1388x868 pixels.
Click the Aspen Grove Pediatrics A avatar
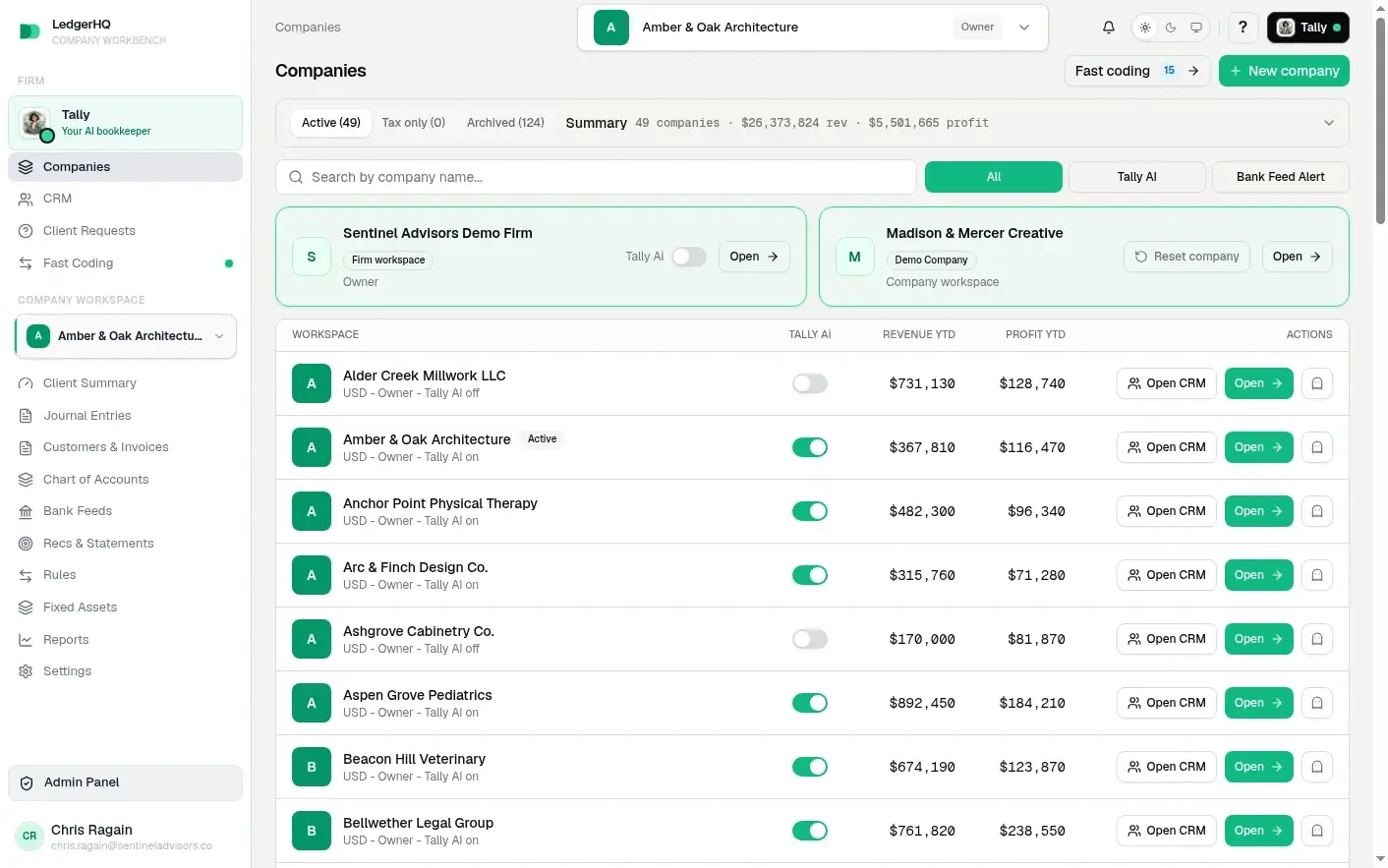[x=312, y=703]
